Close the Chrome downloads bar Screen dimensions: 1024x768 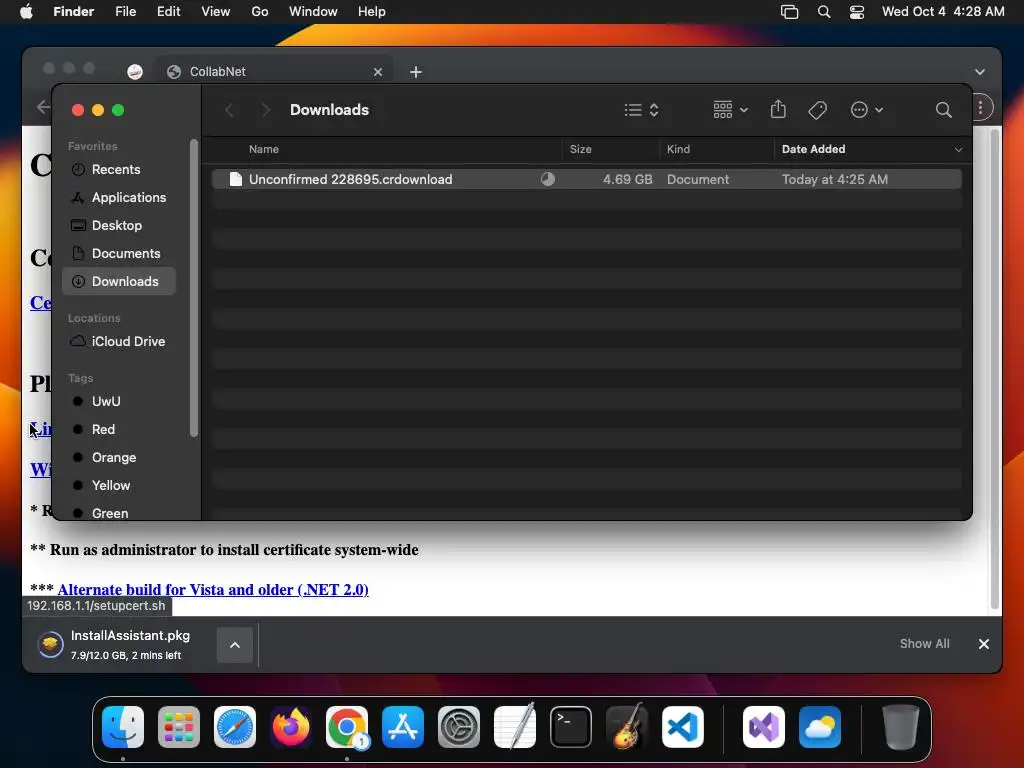tap(984, 644)
